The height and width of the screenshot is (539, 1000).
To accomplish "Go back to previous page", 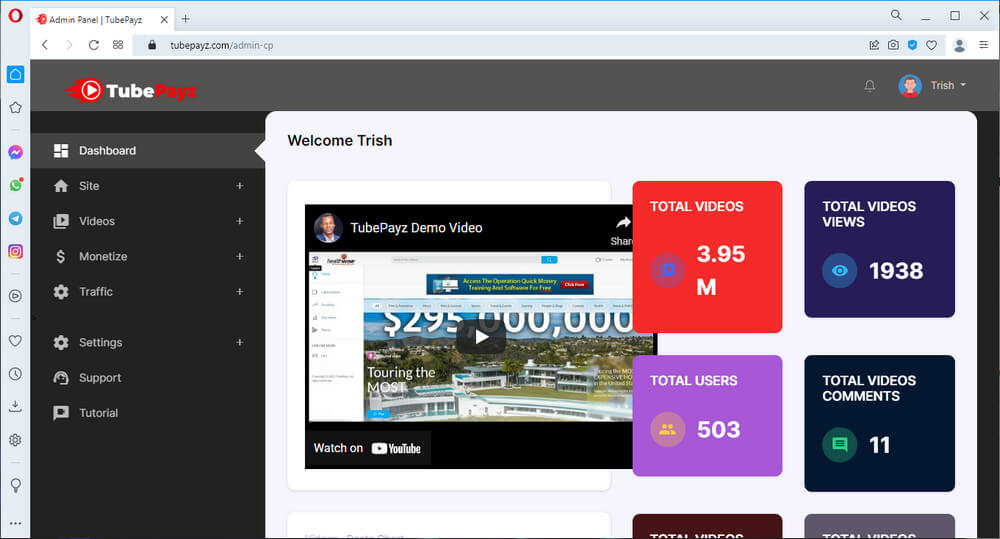I will (45, 45).
